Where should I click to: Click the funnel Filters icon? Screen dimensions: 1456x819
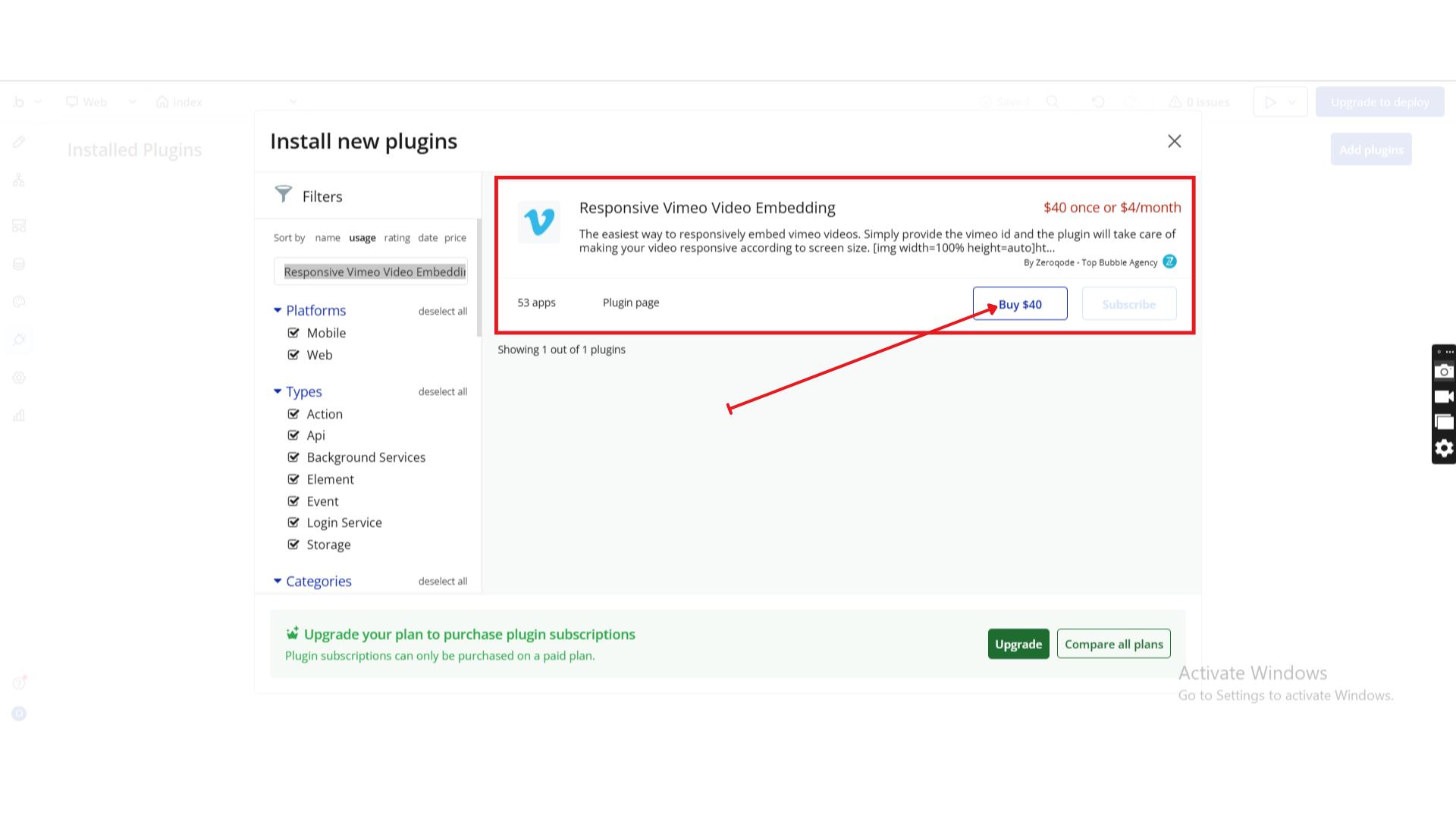click(283, 195)
